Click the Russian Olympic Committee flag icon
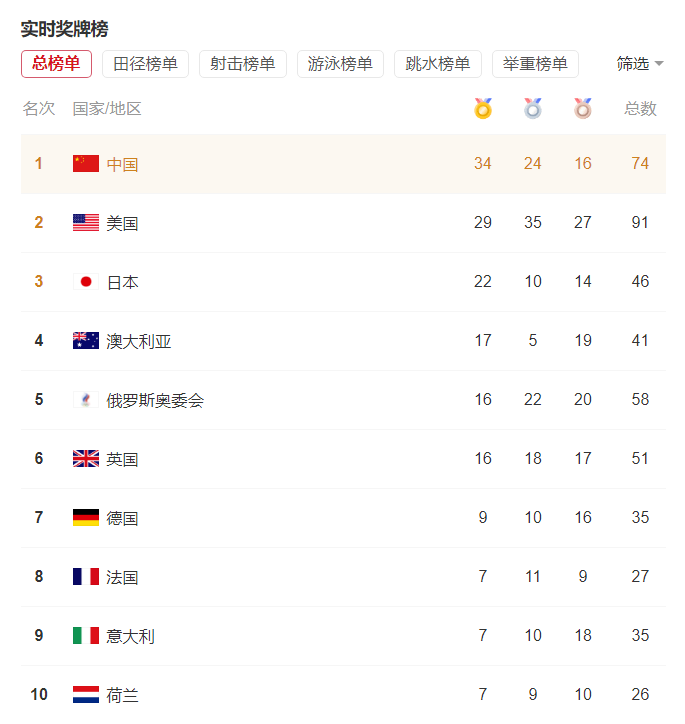This screenshot has height=724, width=685. (x=86, y=400)
